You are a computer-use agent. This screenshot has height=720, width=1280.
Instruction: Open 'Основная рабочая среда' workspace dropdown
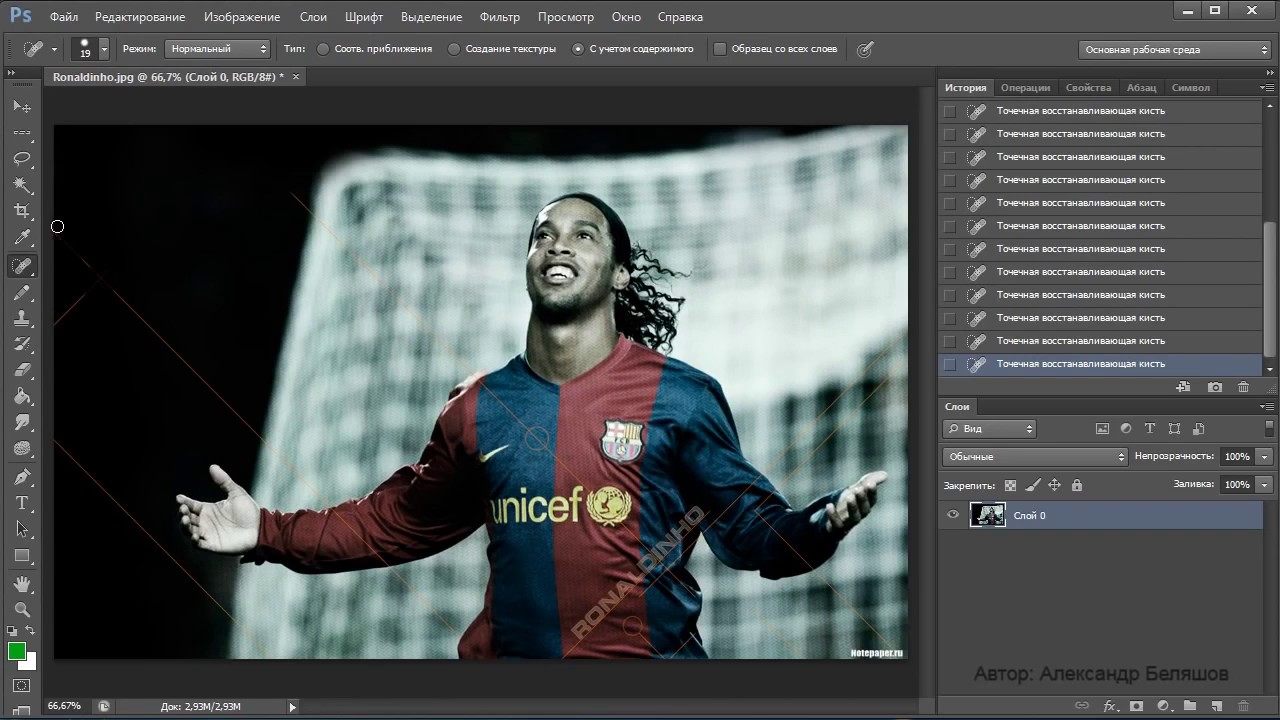(x=1175, y=49)
